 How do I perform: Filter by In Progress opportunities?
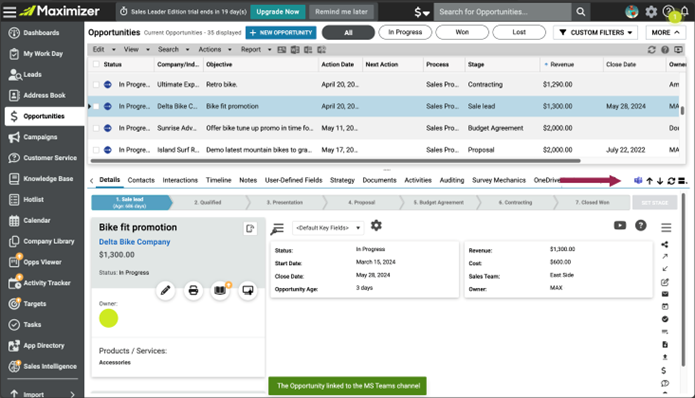[405, 32]
